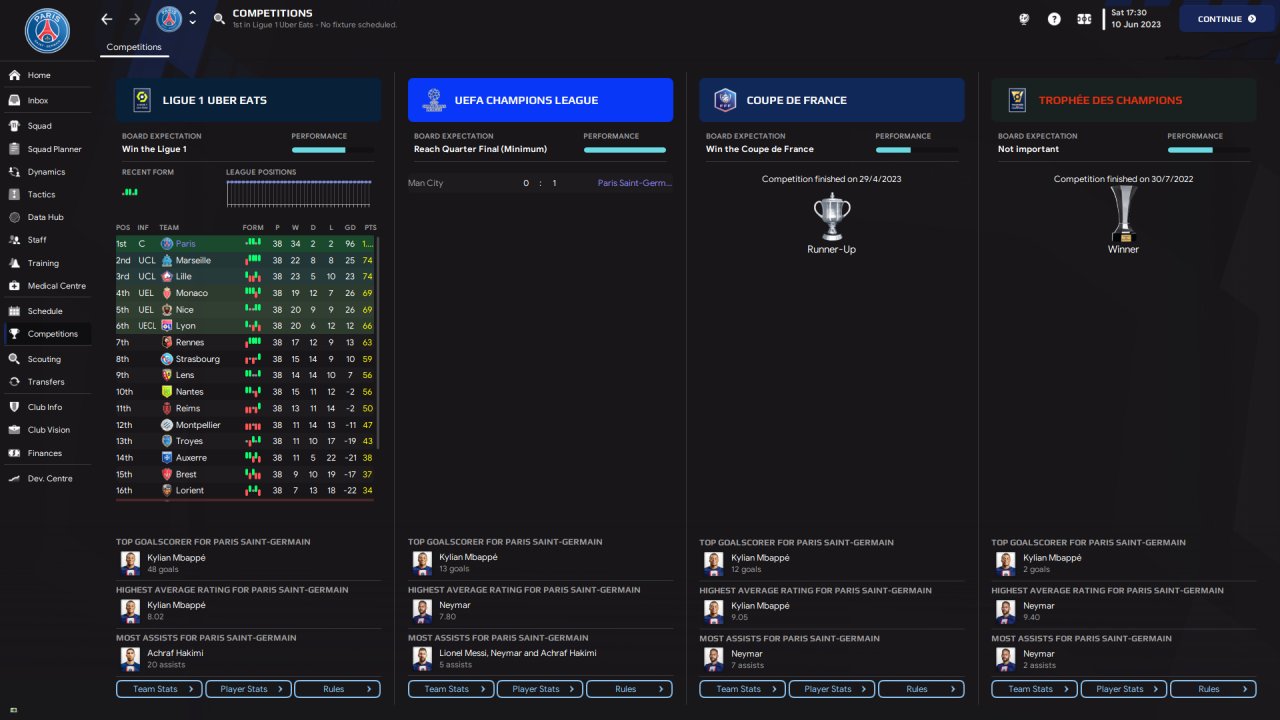Image resolution: width=1280 pixels, height=720 pixels.
Task: Click Achraf Hakimi's face under Ligue 1 assists
Action: tap(129, 659)
